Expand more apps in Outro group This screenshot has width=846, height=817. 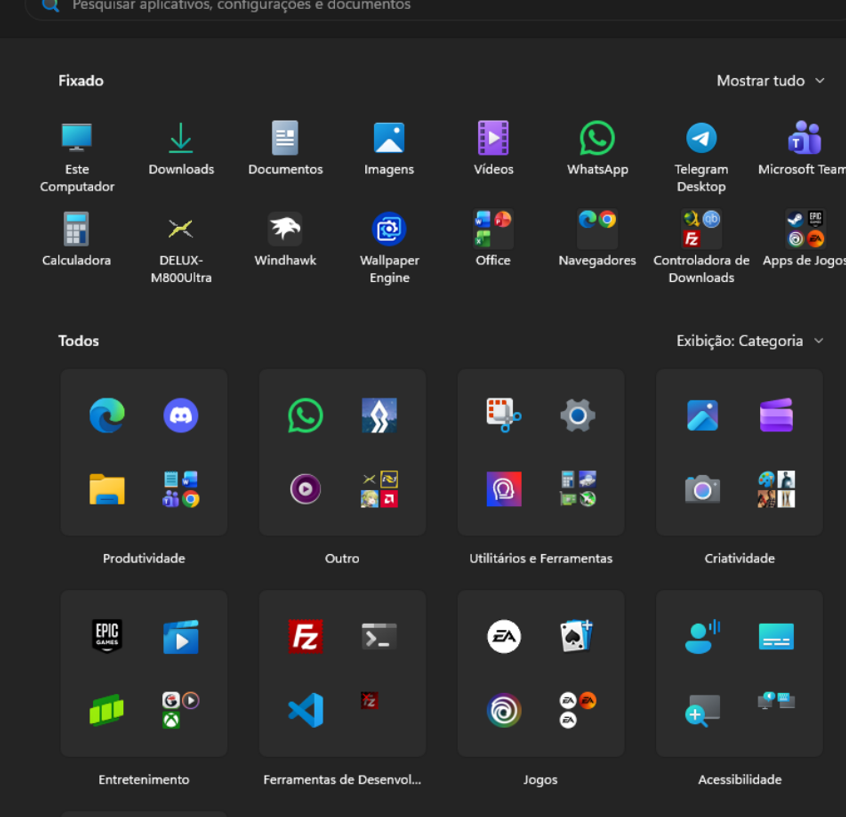click(379, 489)
